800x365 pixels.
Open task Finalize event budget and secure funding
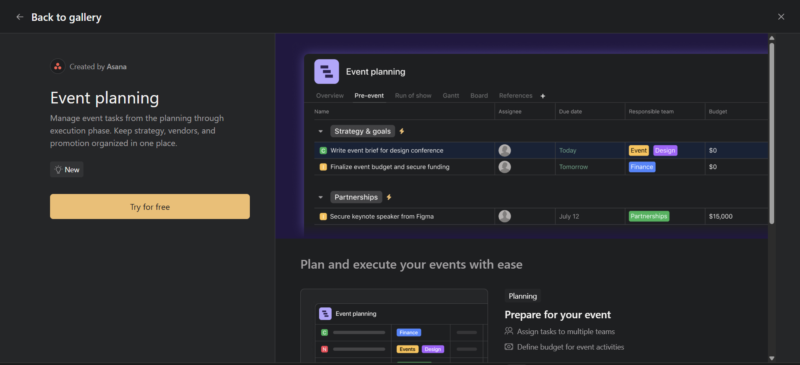pos(390,167)
